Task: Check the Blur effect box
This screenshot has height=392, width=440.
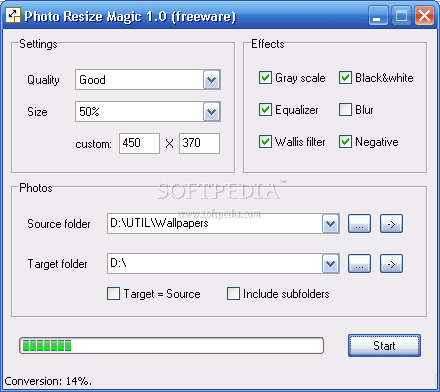Action: tap(345, 110)
